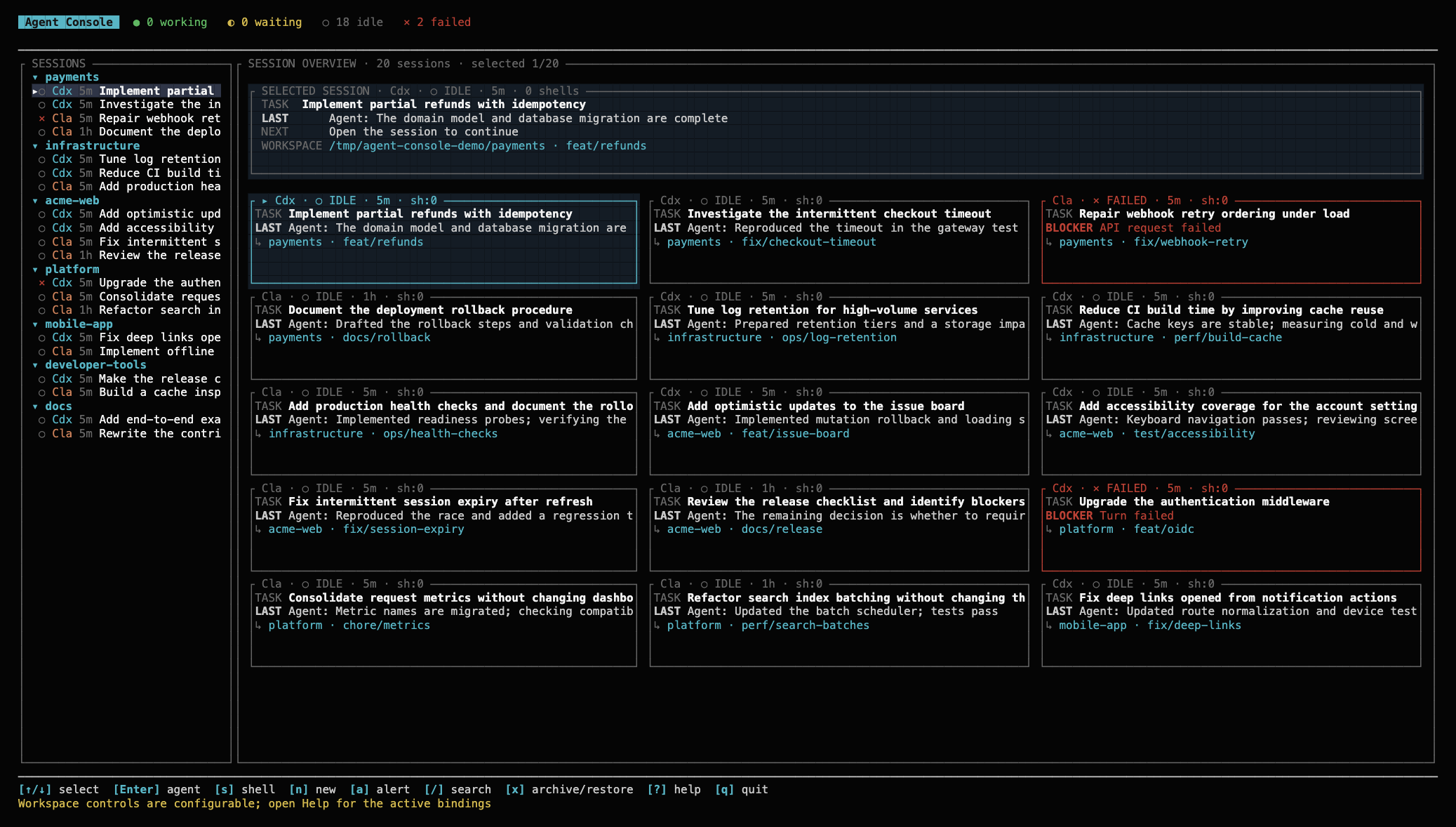Click idle circle beside 'Rewrite the contri'
Viewport: 1456px width, 827px height.
(42, 434)
